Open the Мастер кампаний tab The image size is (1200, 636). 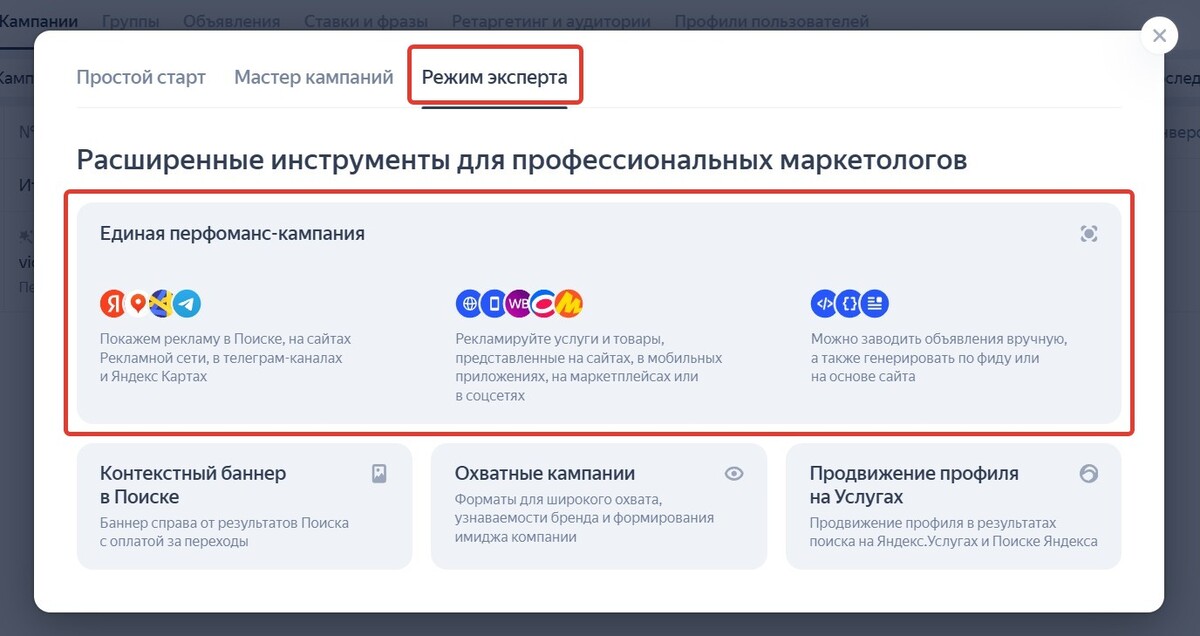click(314, 77)
